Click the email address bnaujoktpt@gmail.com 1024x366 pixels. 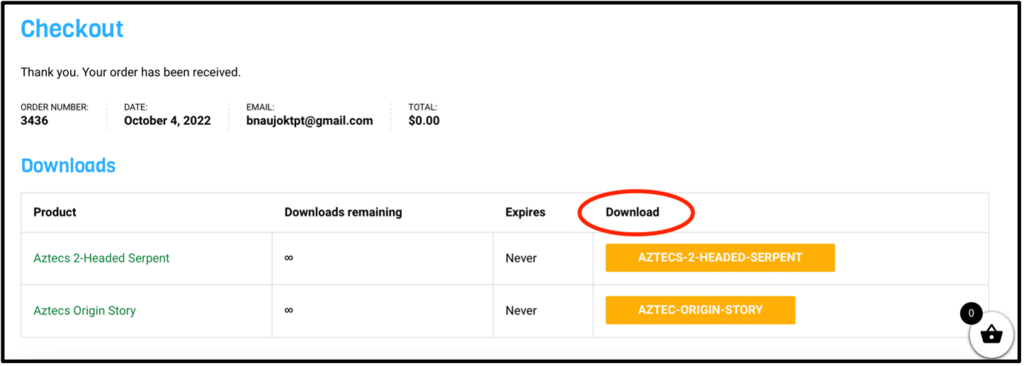coord(310,121)
